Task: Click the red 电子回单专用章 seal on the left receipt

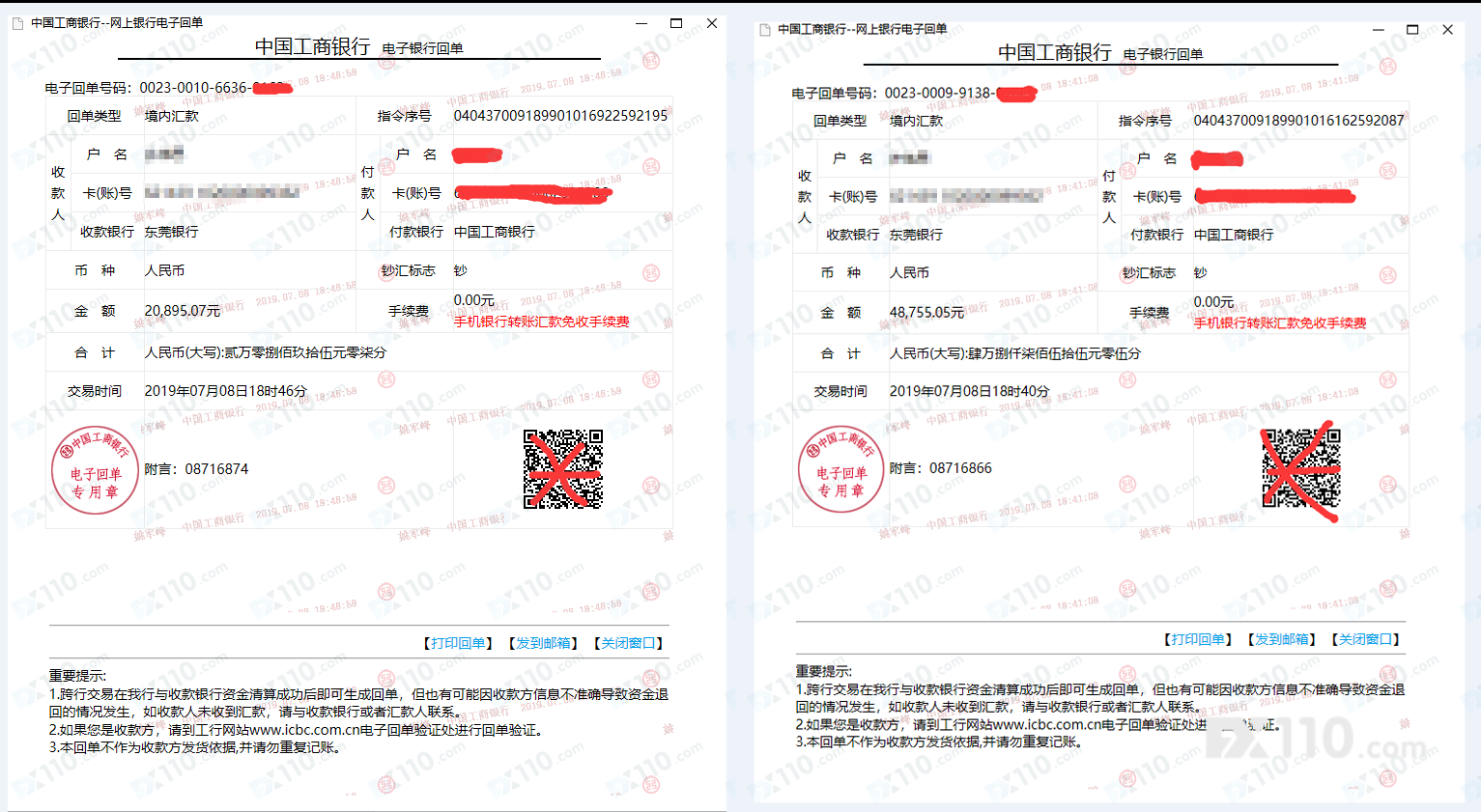Action: tap(95, 470)
